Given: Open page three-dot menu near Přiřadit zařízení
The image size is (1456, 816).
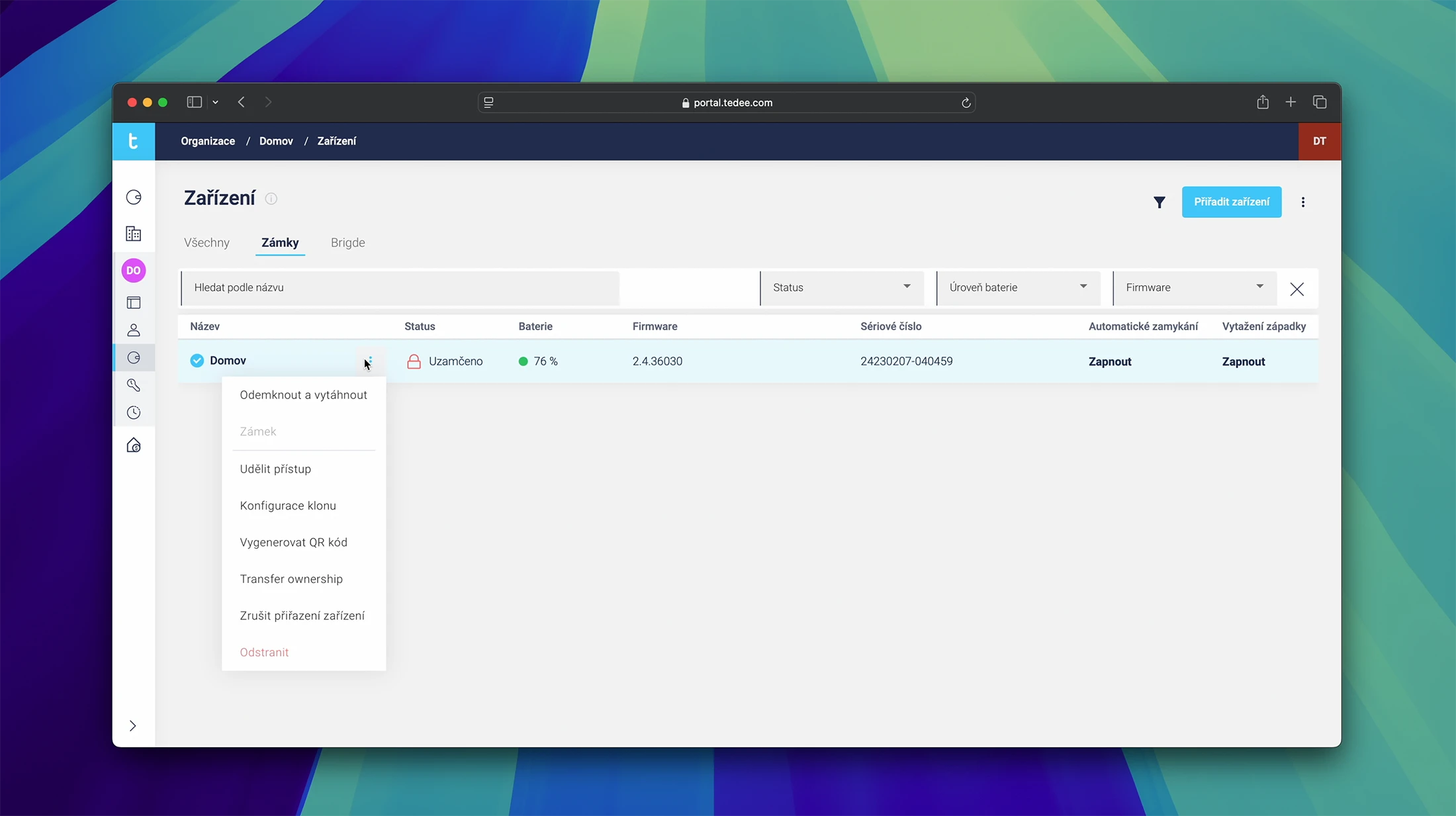Looking at the screenshot, I should click(1302, 203).
